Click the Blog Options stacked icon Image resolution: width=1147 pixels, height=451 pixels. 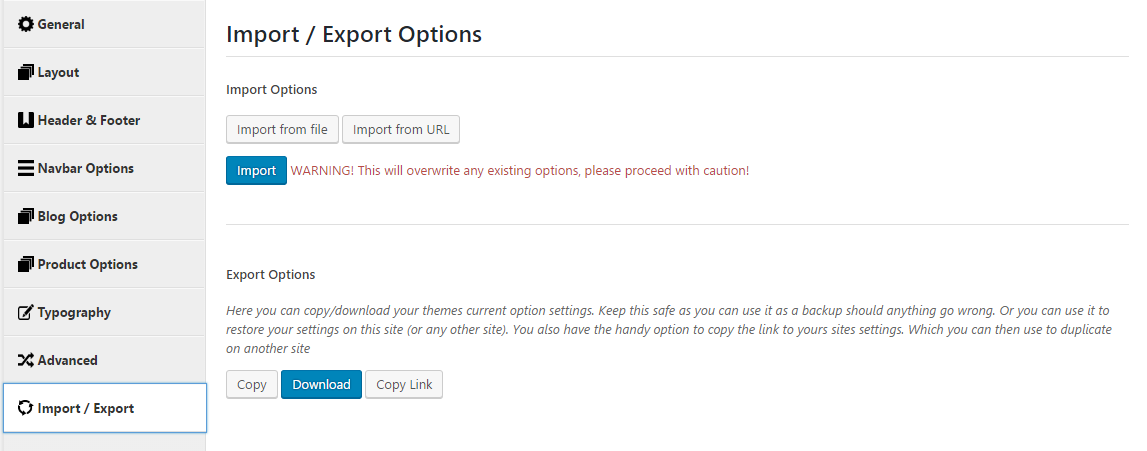(26, 216)
